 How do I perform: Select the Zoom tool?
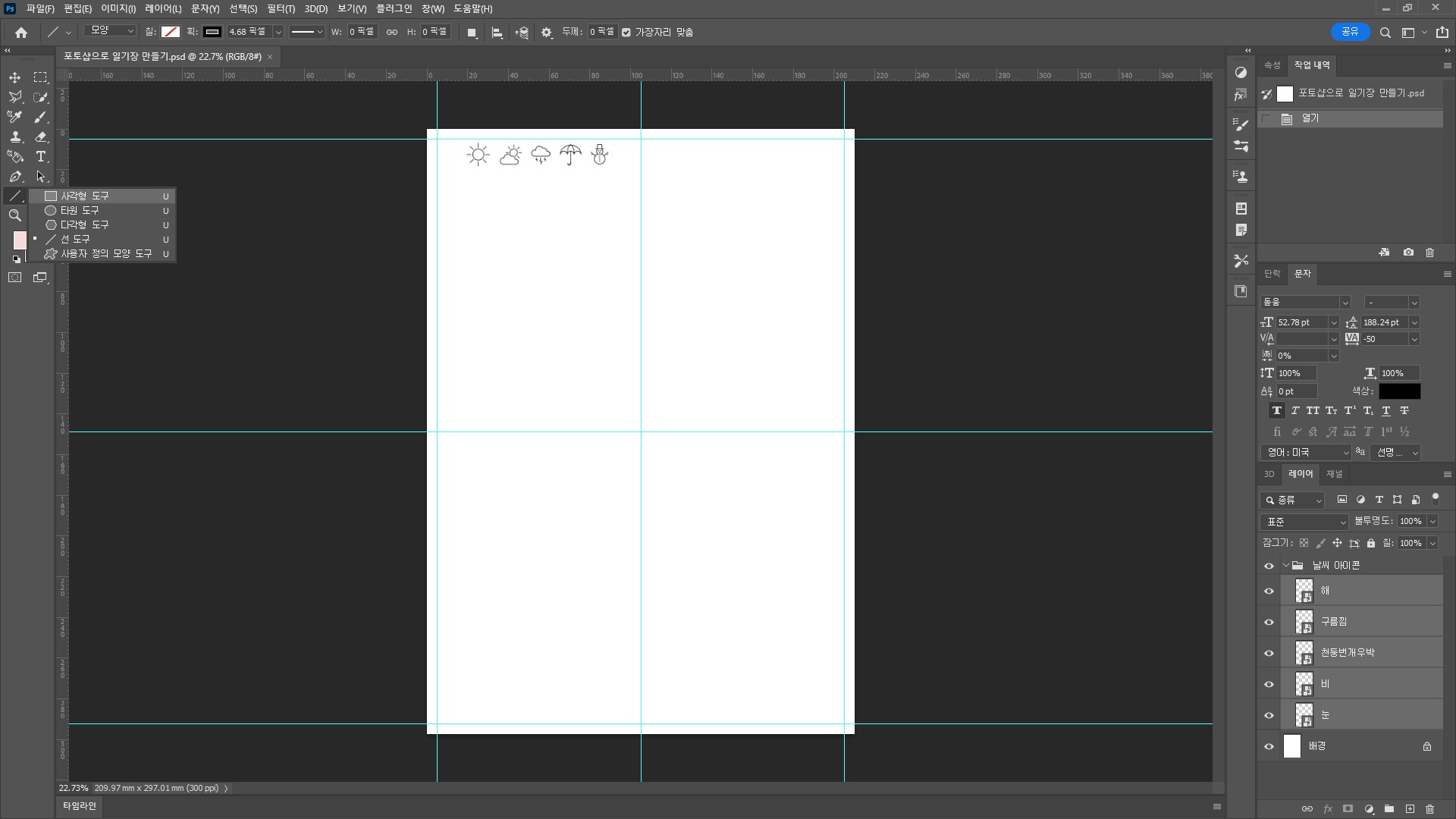[14, 215]
